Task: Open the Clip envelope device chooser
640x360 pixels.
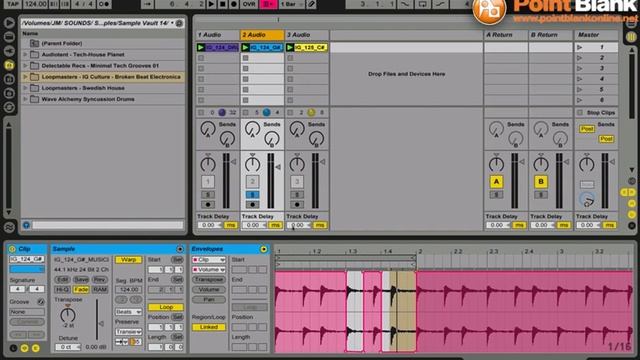Action: click(x=209, y=260)
